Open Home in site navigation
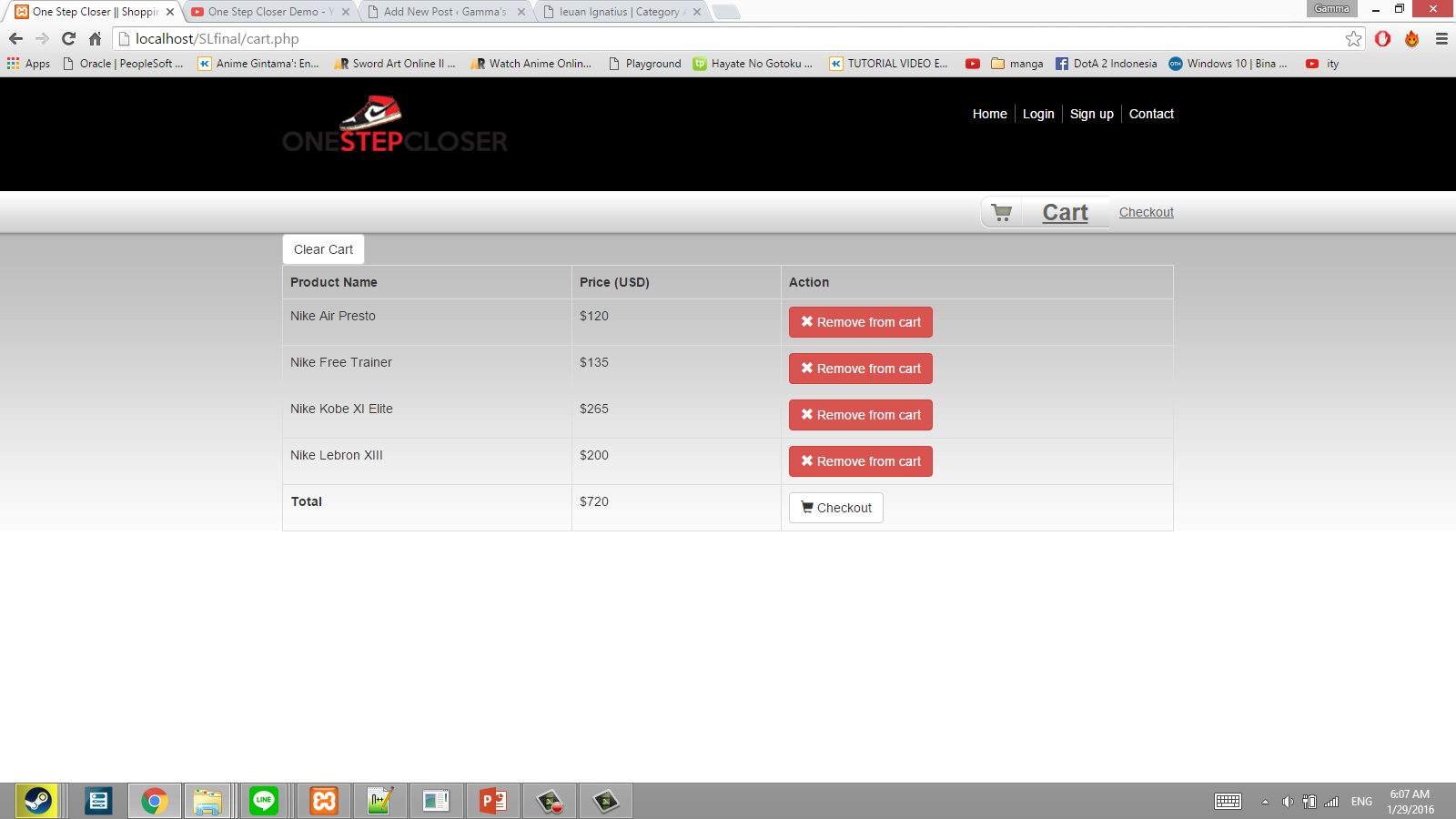Screen dimensions: 1456x819 (x=989, y=114)
